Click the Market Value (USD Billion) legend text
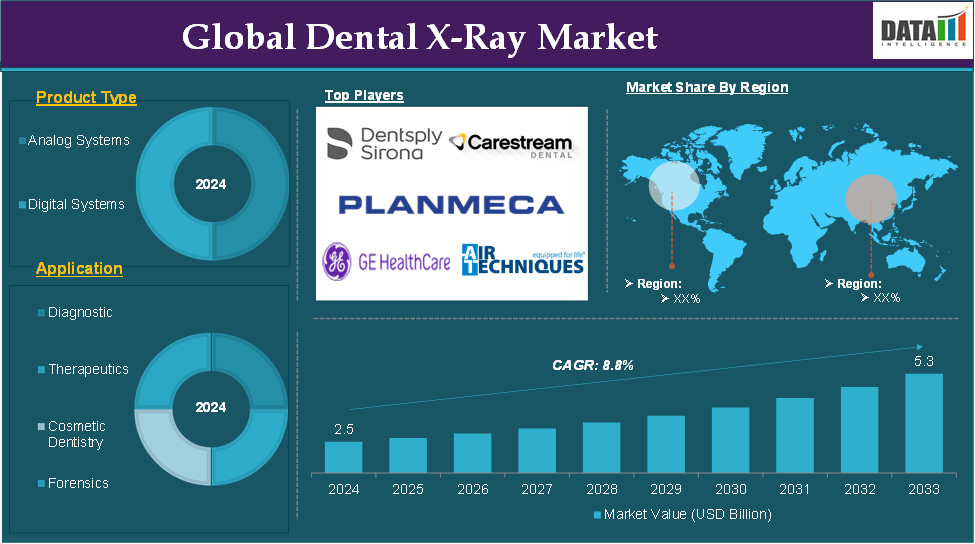 688,515
